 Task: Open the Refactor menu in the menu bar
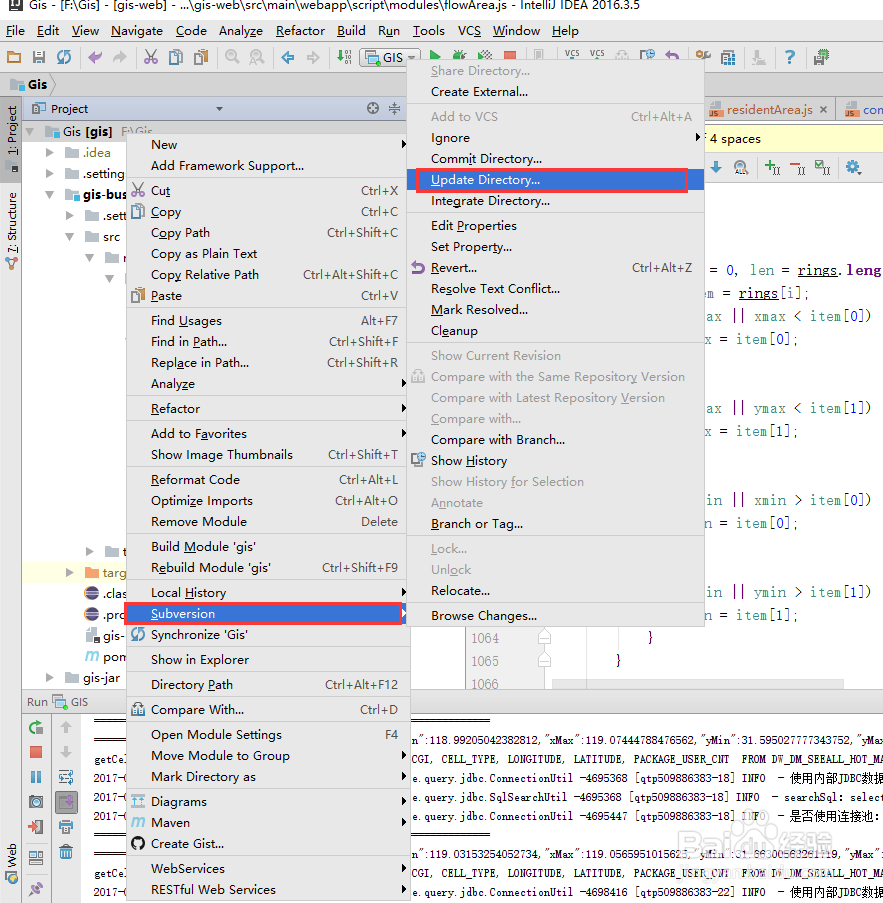click(300, 31)
